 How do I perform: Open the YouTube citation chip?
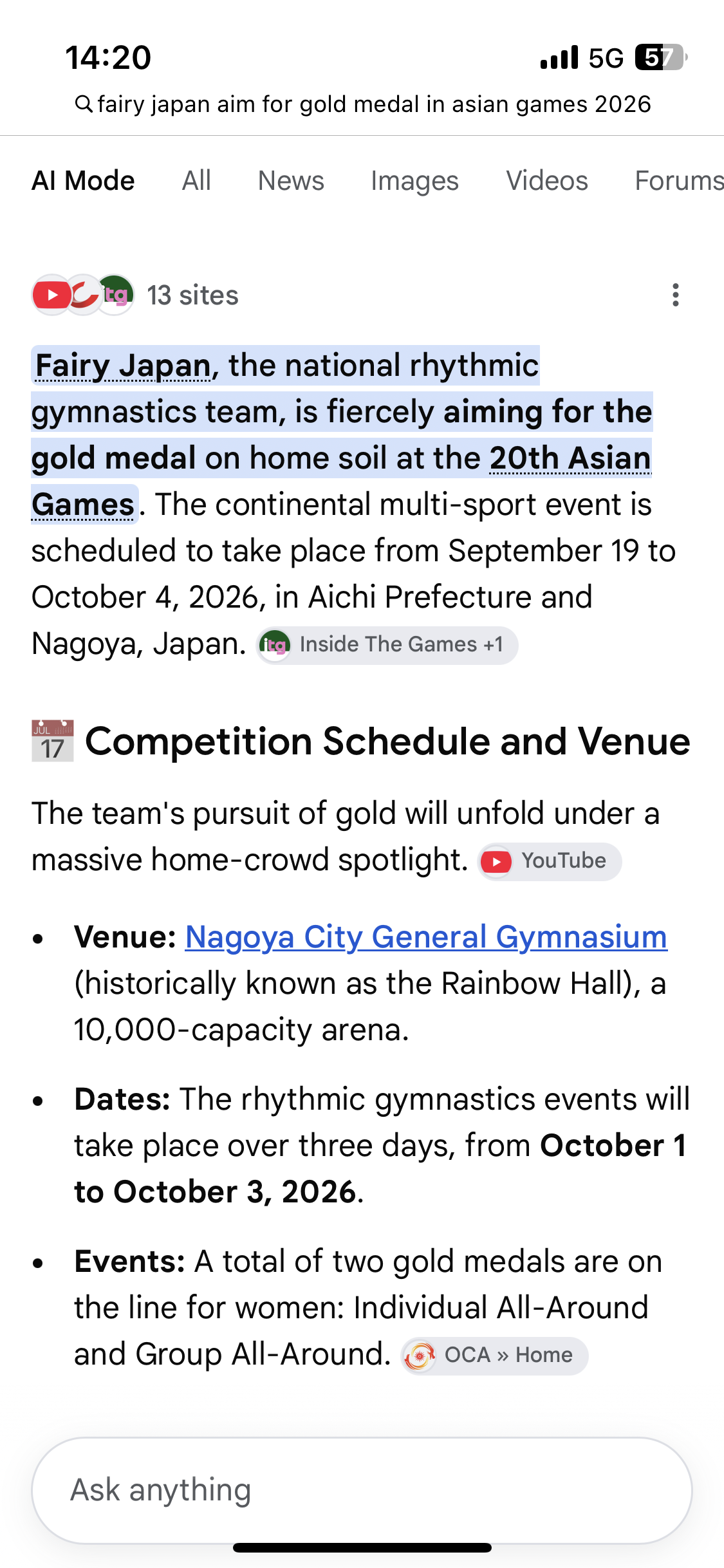[550, 861]
